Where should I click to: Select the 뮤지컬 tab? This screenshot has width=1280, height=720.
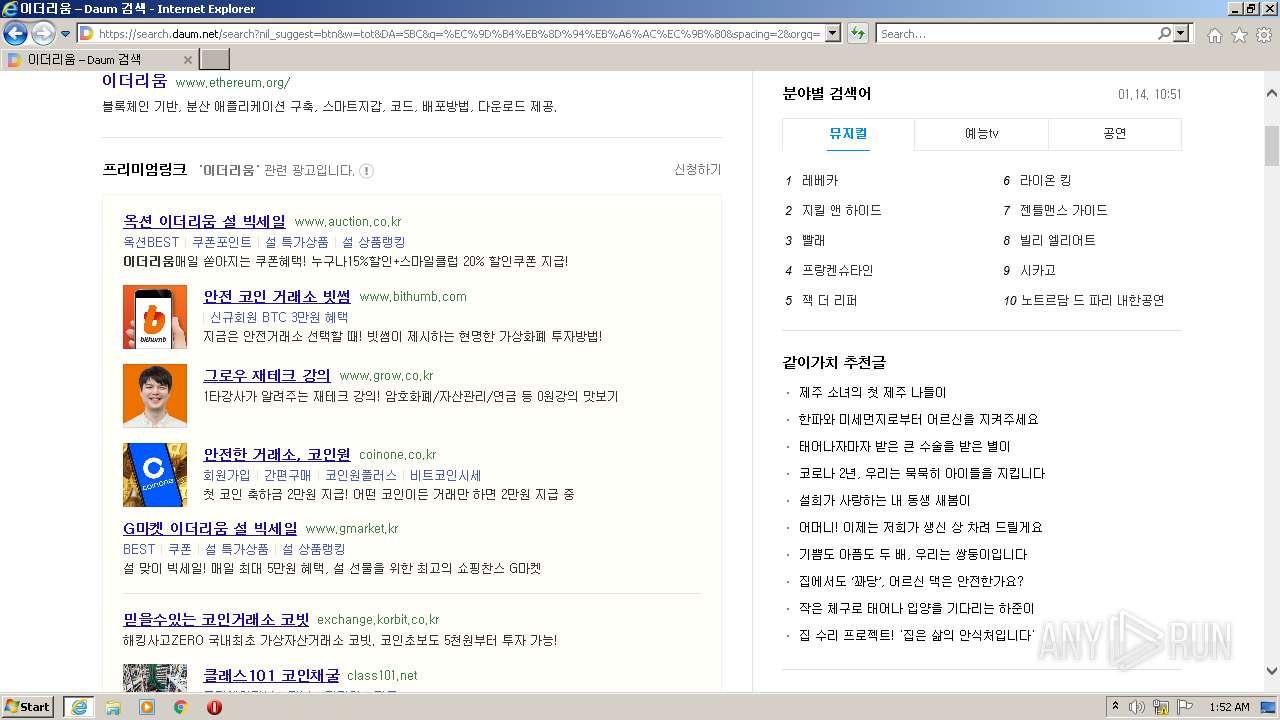tap(848, 134)
